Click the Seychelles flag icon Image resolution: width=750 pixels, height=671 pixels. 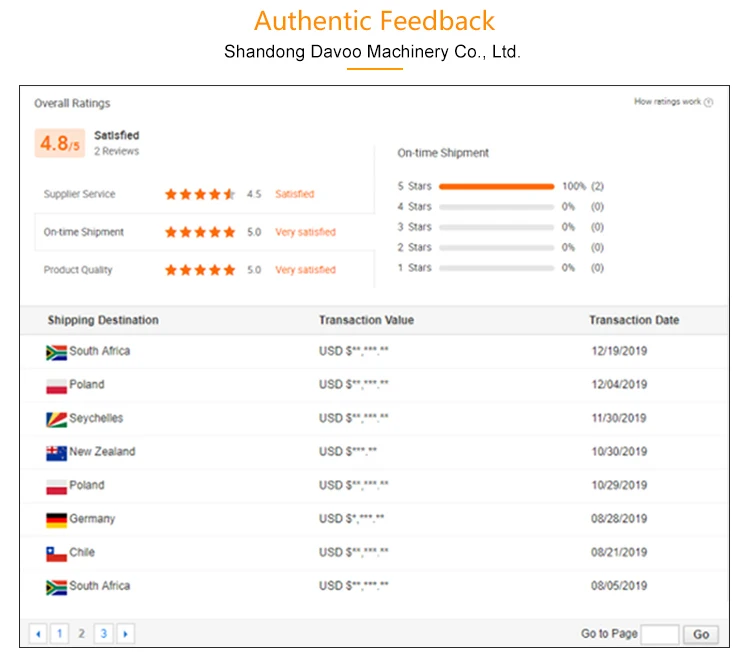[x=56, y=419]
